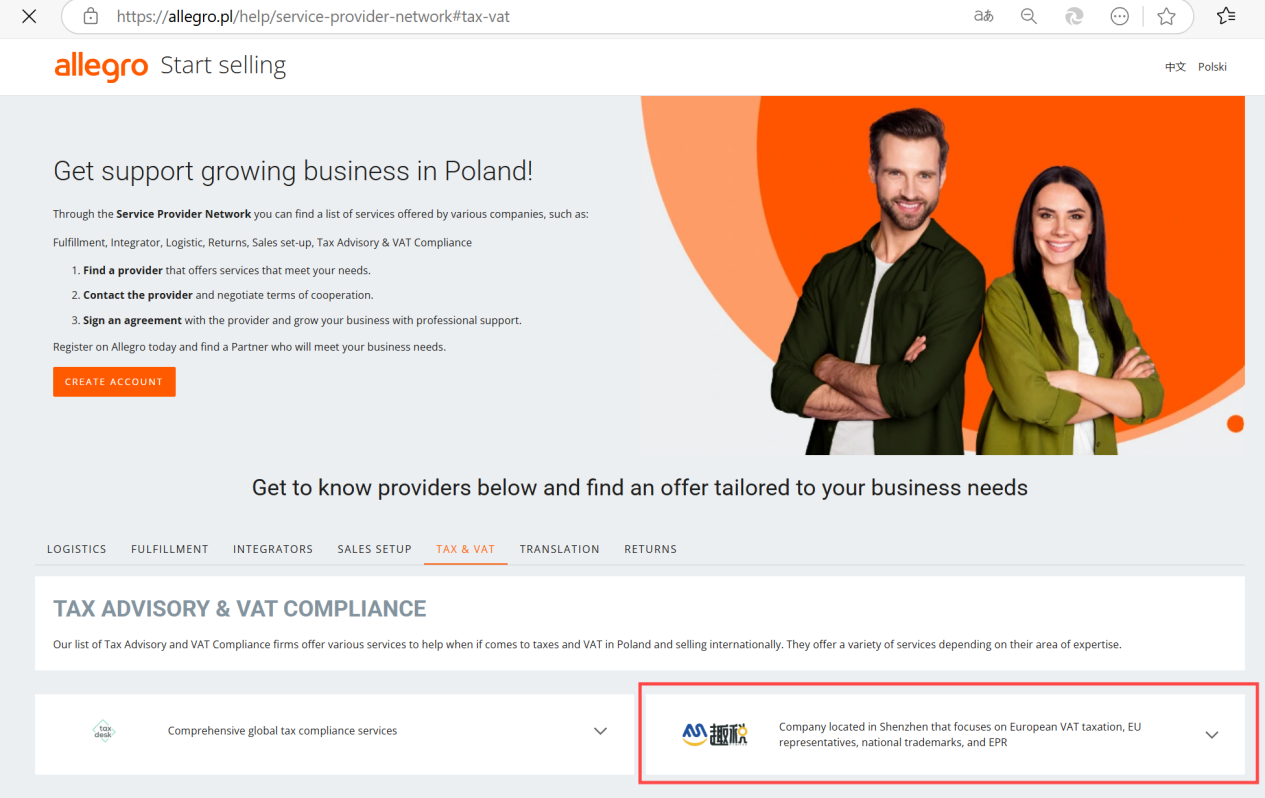Click the zoom out magnifier icon
Viewport: 1265px width, 798px height.
tap(1028, 16)
